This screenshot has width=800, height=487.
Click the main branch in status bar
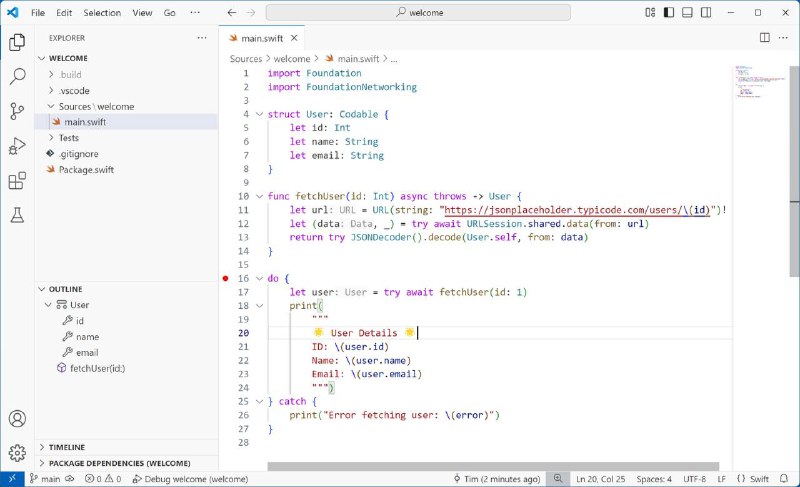pyautogui.click(x=45, y=479)
